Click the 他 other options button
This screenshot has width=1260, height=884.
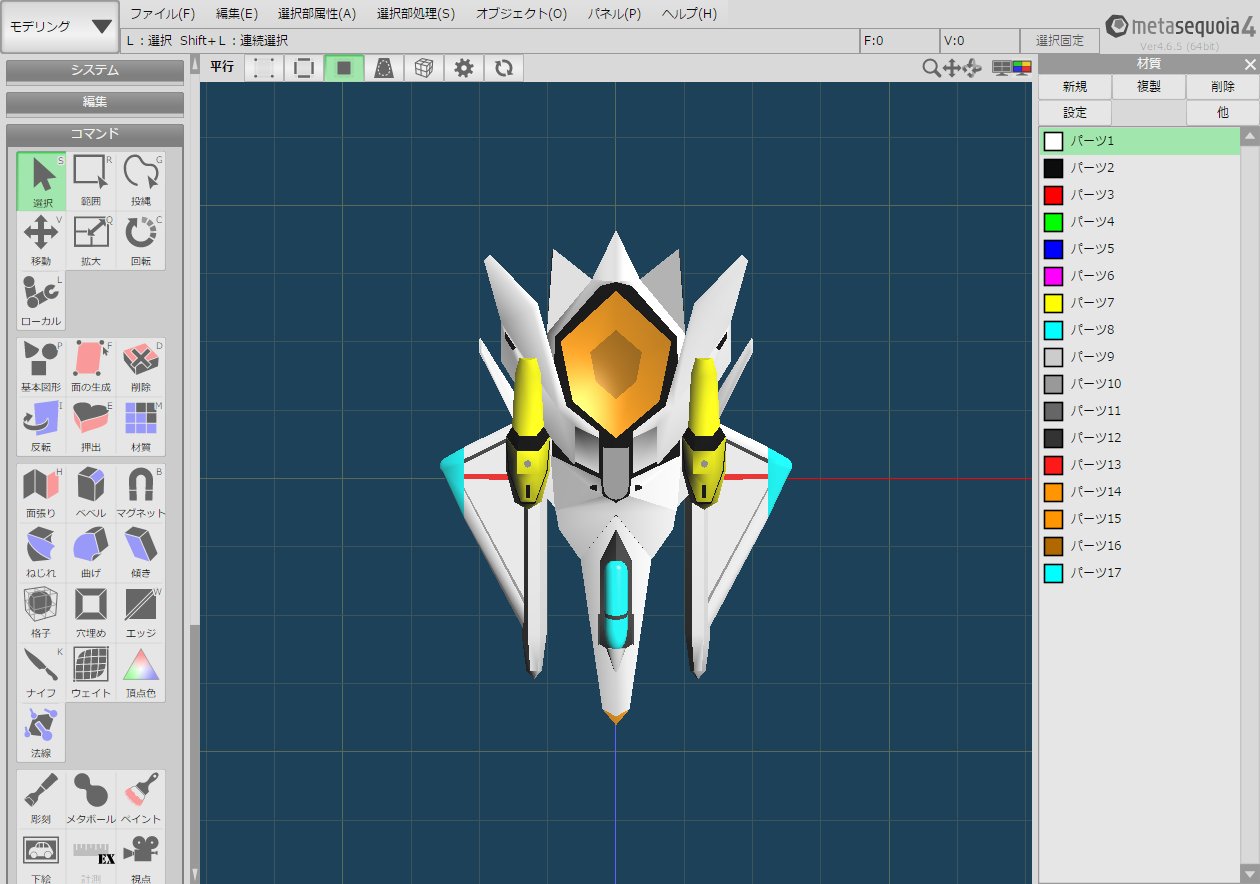(1222, 113)
